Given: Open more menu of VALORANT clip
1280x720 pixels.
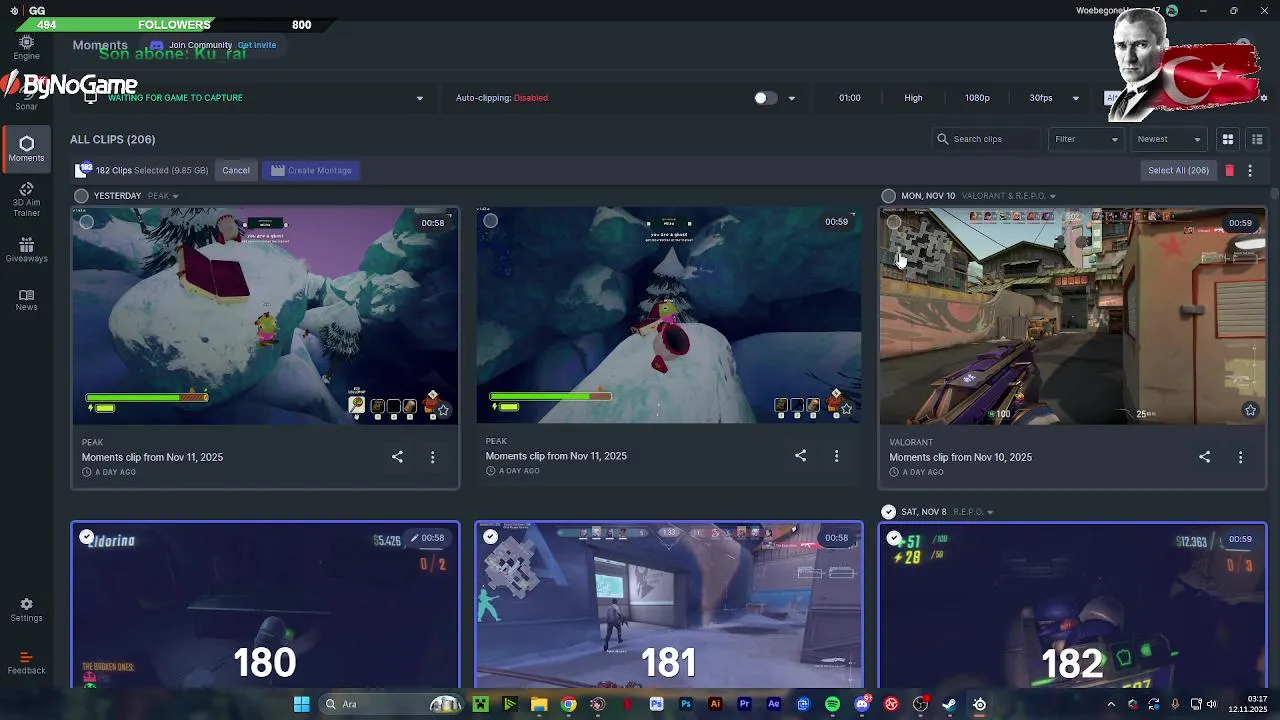Looking at the screenshot, I should pos(1241,457).
